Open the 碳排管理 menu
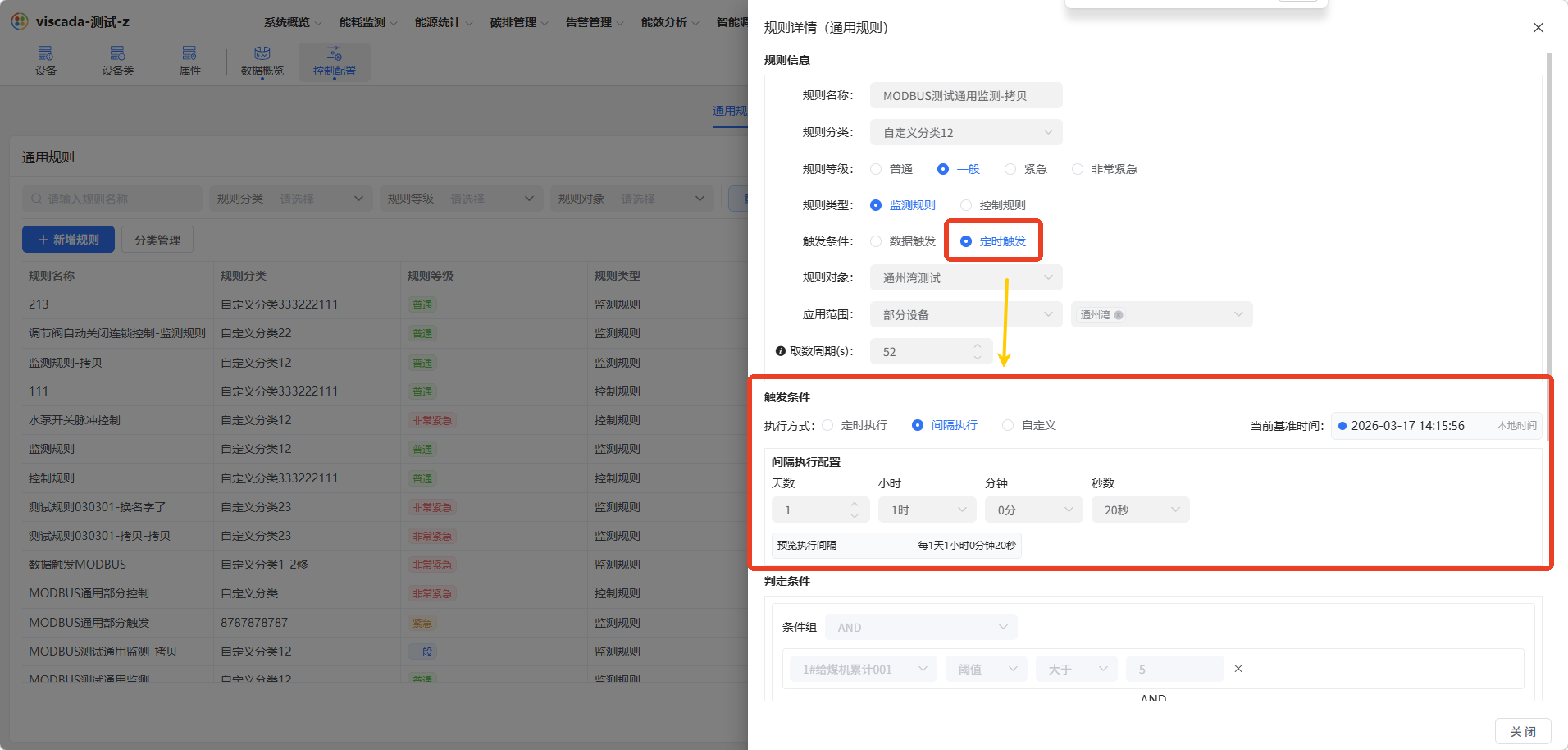 [519, 22]
